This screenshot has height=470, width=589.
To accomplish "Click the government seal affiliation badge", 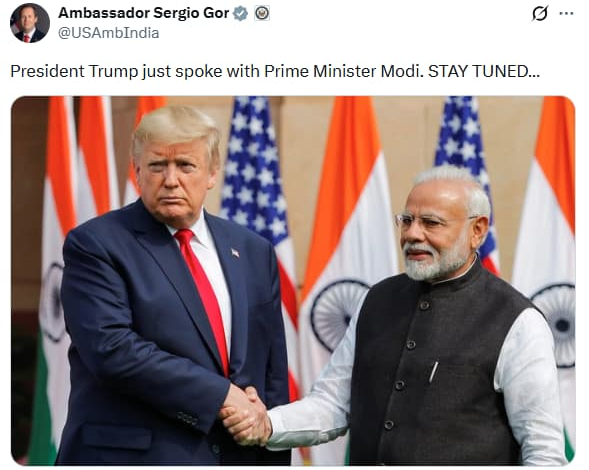I will click(262, 14).
